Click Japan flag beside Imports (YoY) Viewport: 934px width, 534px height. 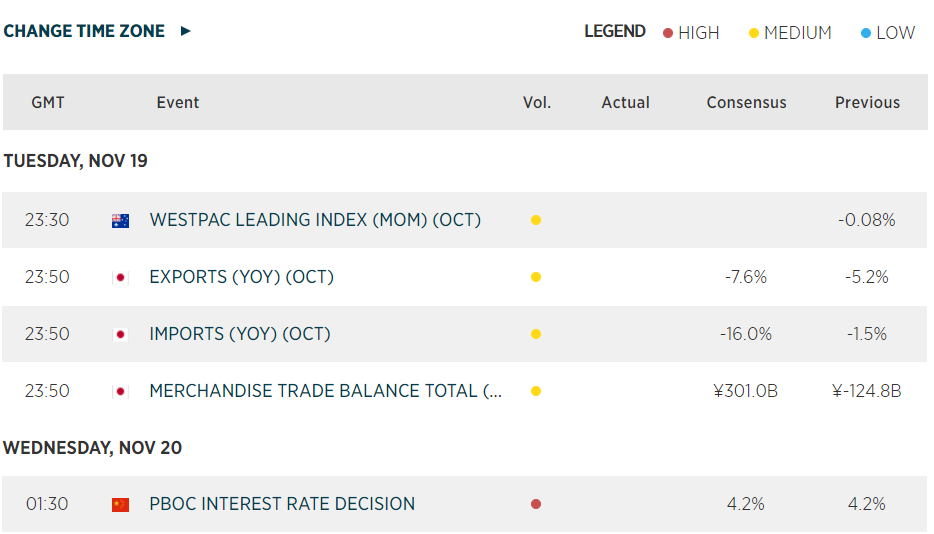120,334
